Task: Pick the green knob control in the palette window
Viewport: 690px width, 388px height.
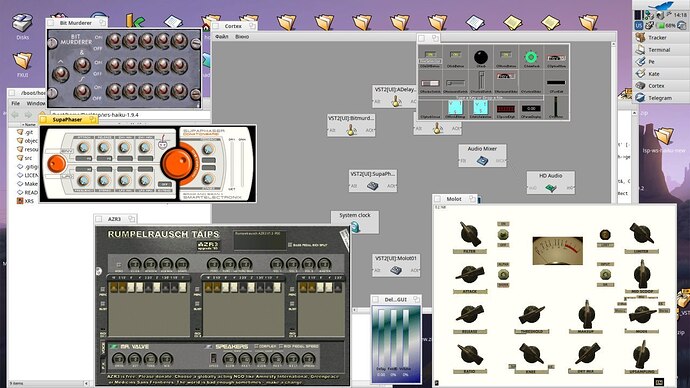Action: tap(531, 57)
